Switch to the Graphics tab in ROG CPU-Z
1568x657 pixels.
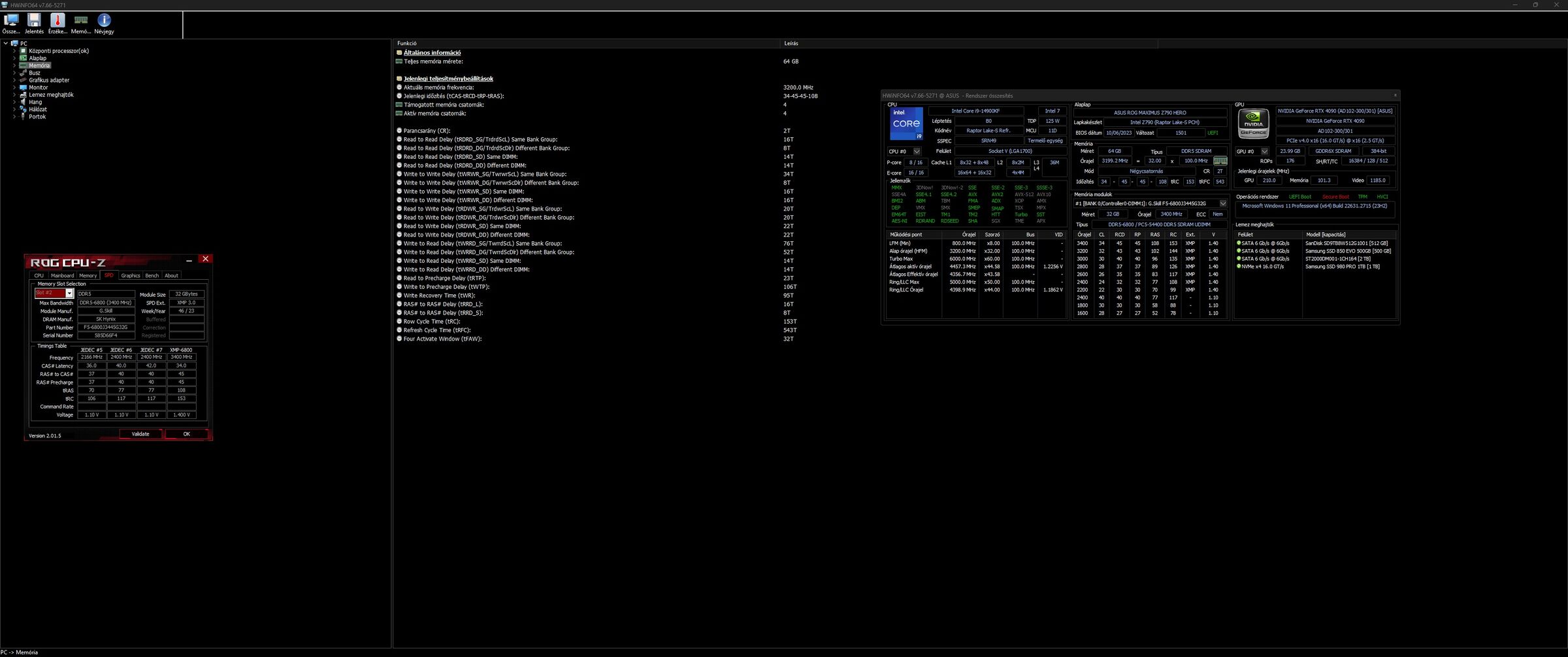coord(131,276)
